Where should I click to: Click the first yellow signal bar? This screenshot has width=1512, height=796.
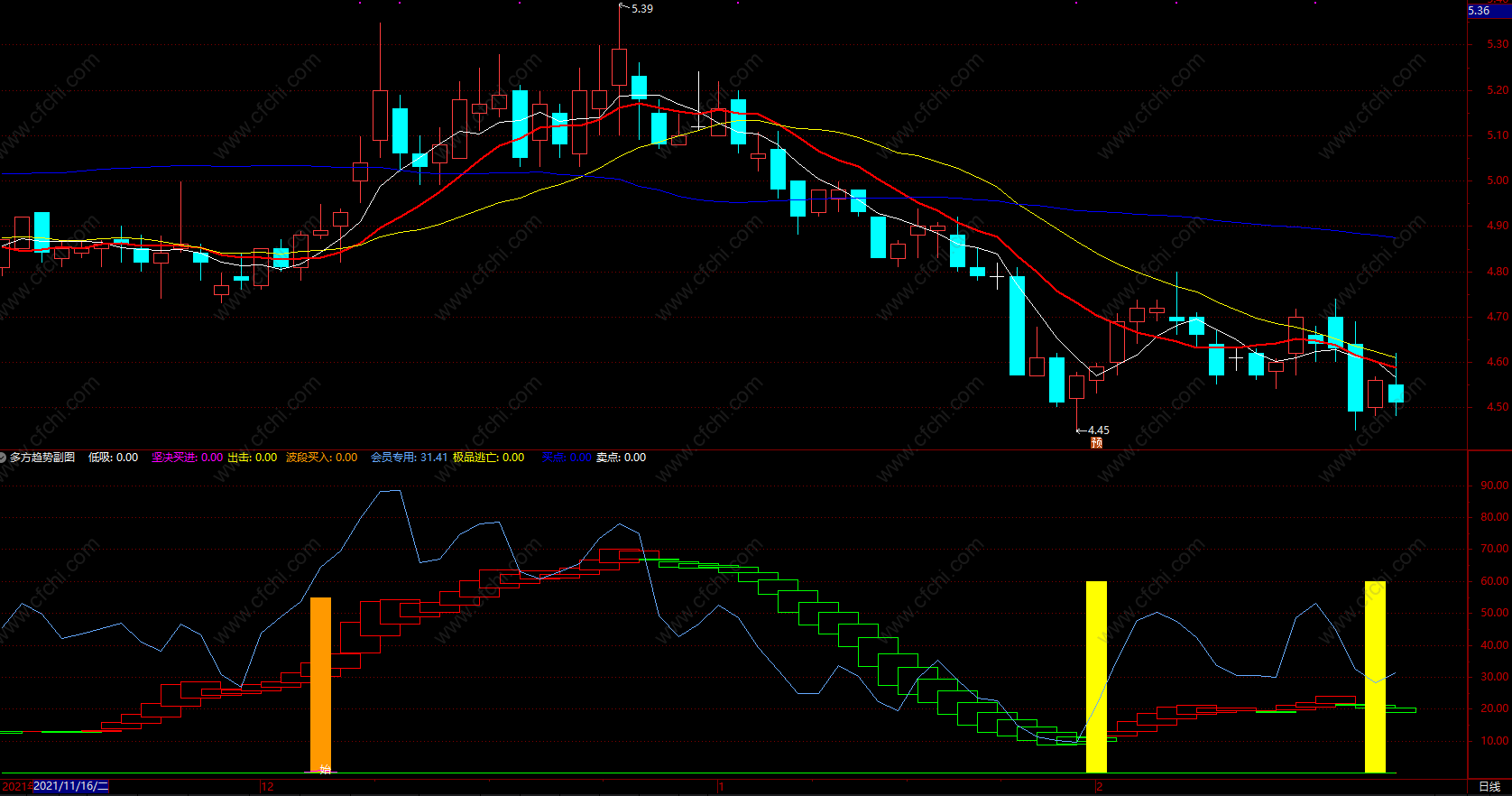1096,677
